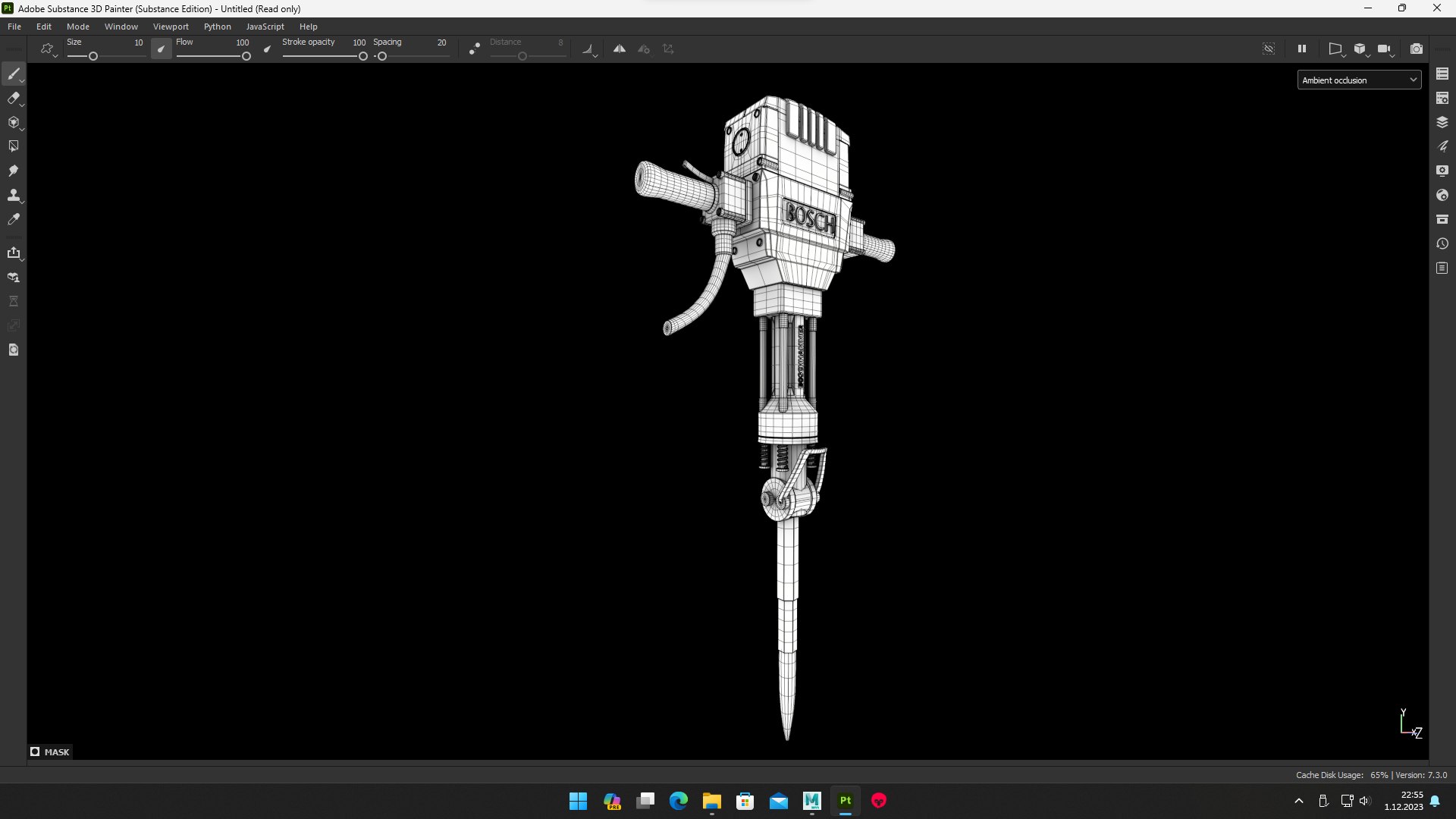Viewport: 1456px width, 819px height.
Task: Open the Layers panel
Action: (1442, 122)
